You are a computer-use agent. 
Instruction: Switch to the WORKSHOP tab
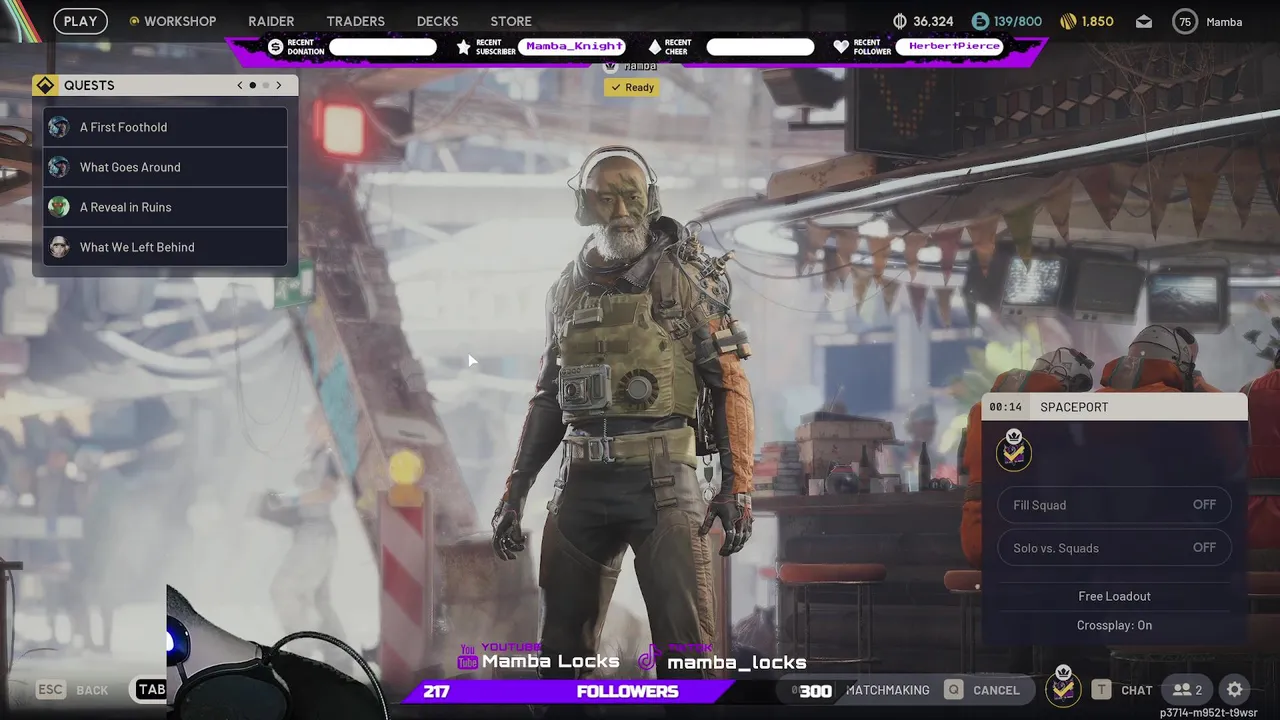[x=172, y=21]
